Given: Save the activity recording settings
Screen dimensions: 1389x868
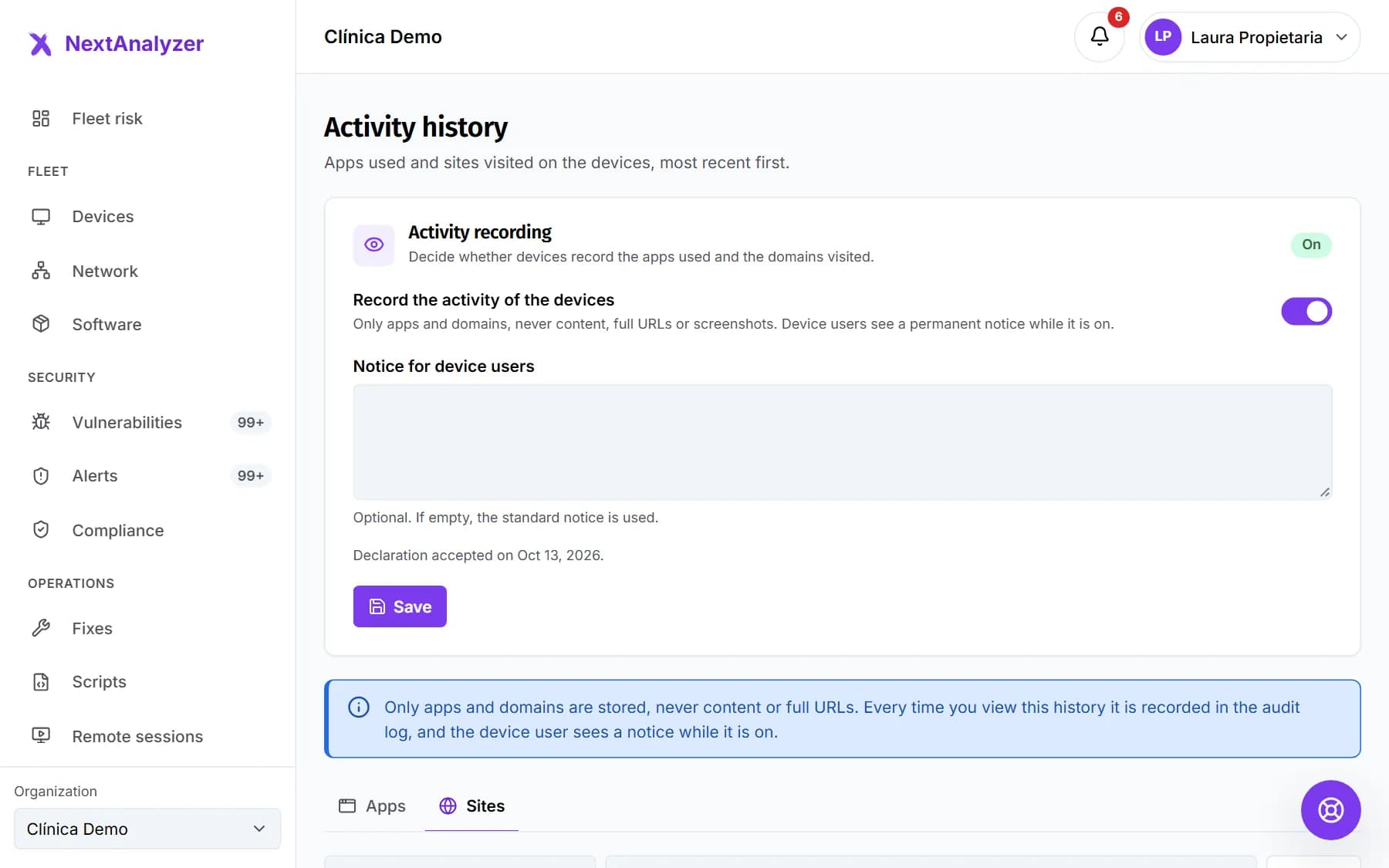Looking at the screenshot, I should coord(400,606).
